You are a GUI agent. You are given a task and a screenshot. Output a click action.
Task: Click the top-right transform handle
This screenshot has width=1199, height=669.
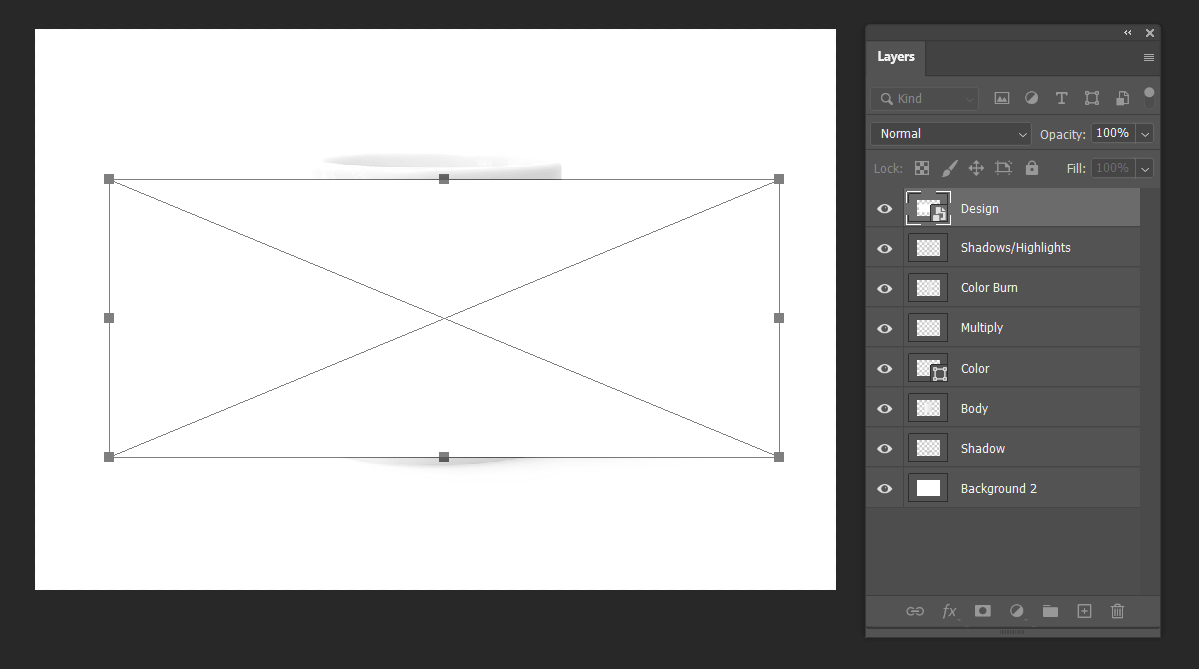coord(778,179)
